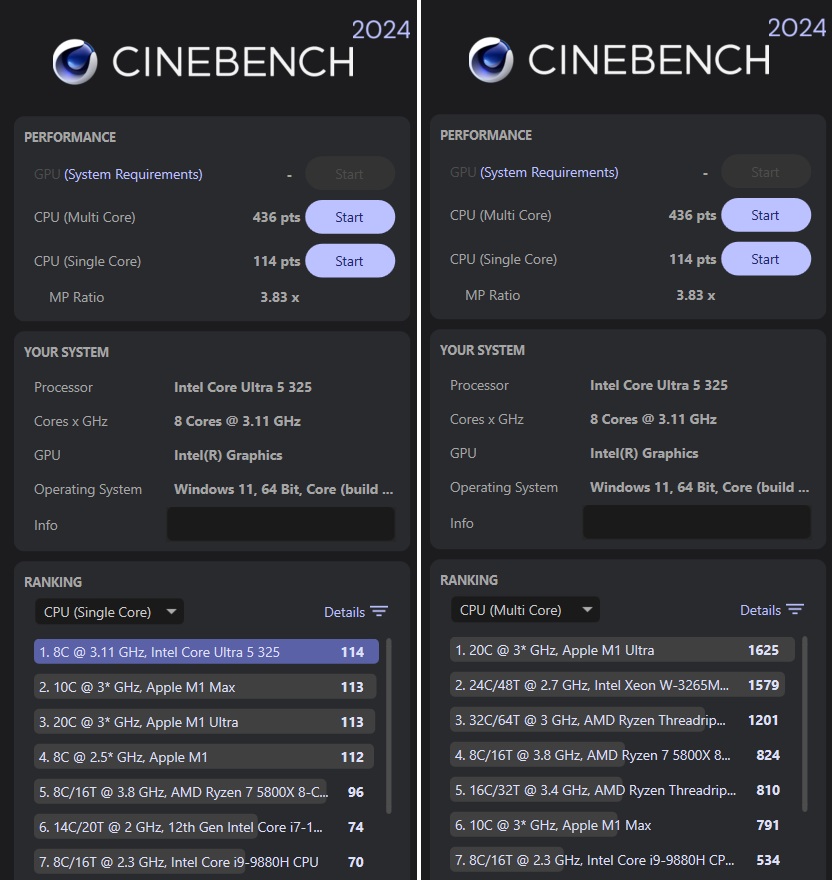Click the Details filter icon in the Single Core ranking

click(x=379, y=611)
